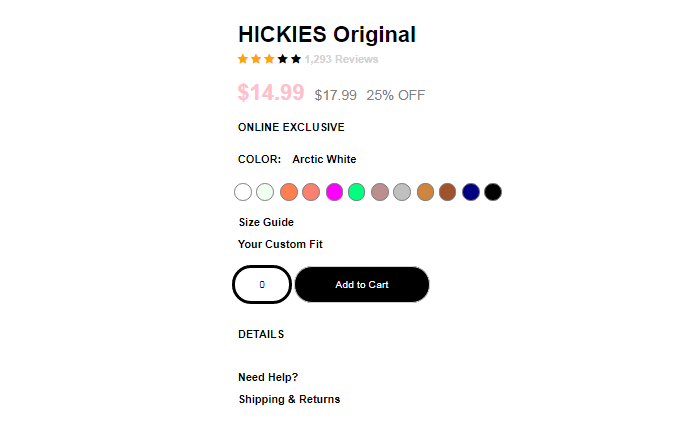Image resolution: width=681 pixels, height=436 pixels.
Task: Pick the dusty rose color swatch
Action: pos(380,192)
